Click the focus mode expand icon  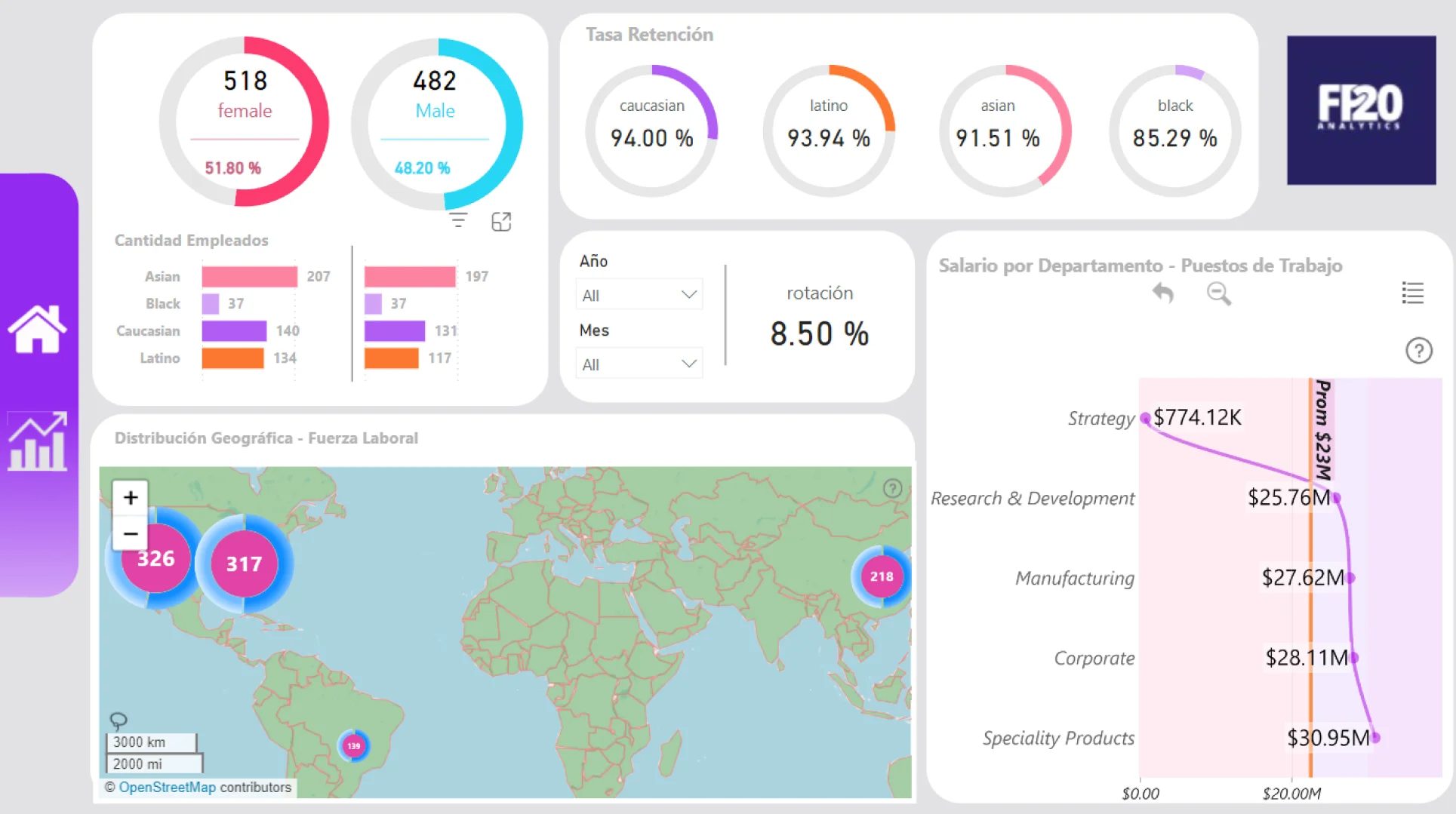click(x=501, y=221)
